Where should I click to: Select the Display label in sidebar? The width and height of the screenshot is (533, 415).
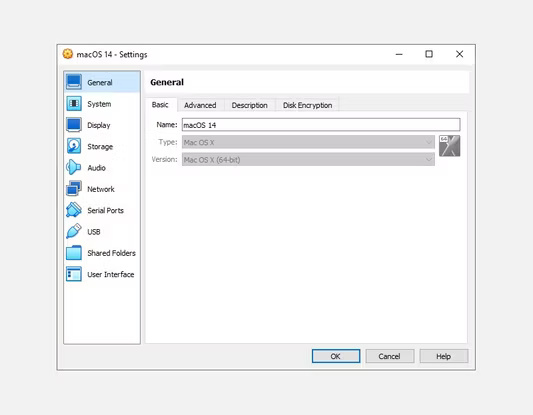tap(99, 125)
